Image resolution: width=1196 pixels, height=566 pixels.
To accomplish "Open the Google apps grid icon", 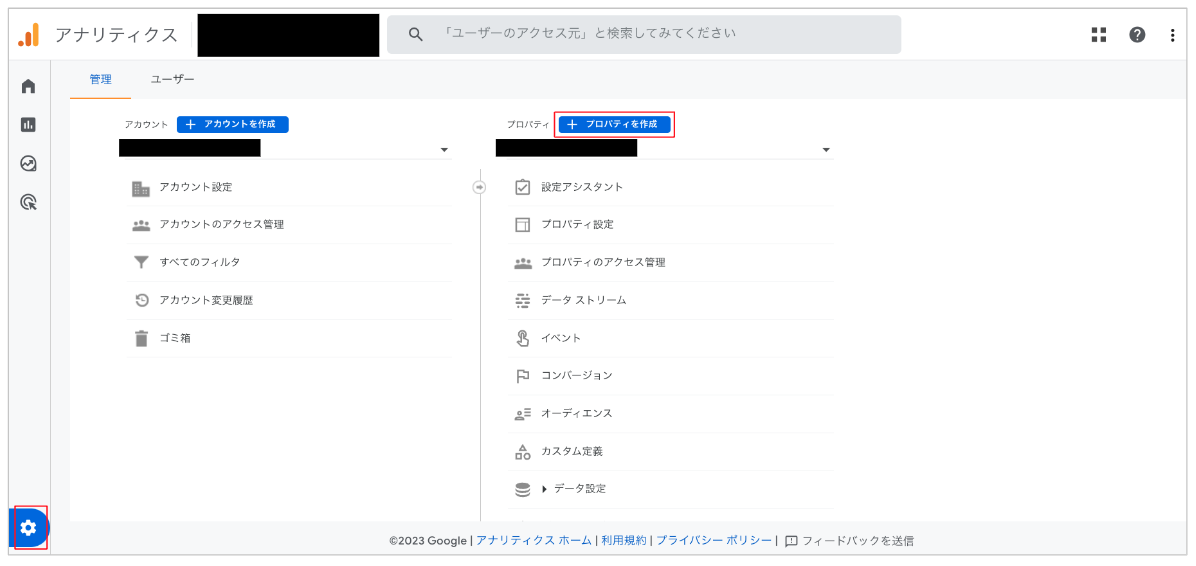I will (1099, 34).
